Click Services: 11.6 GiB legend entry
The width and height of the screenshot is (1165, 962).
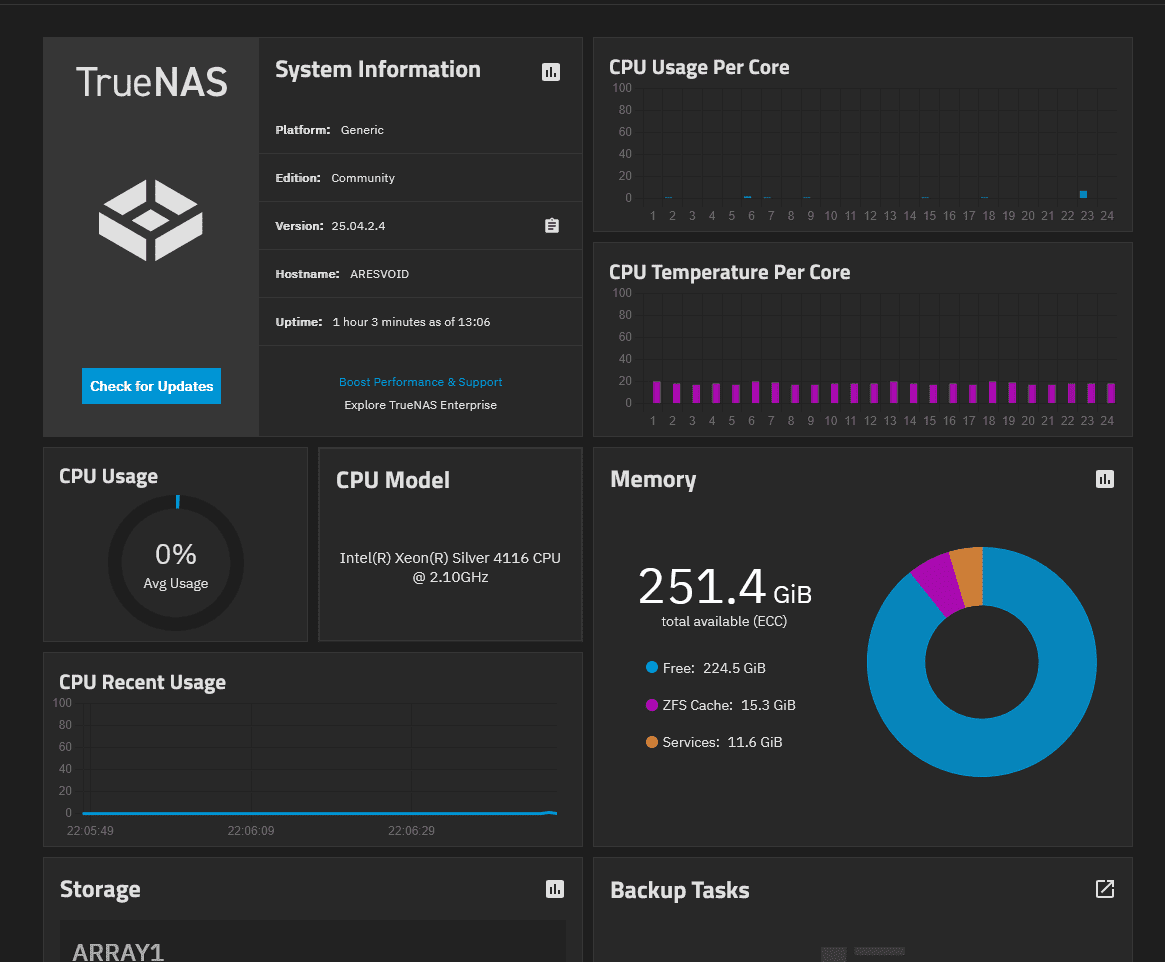pos(714,742)
